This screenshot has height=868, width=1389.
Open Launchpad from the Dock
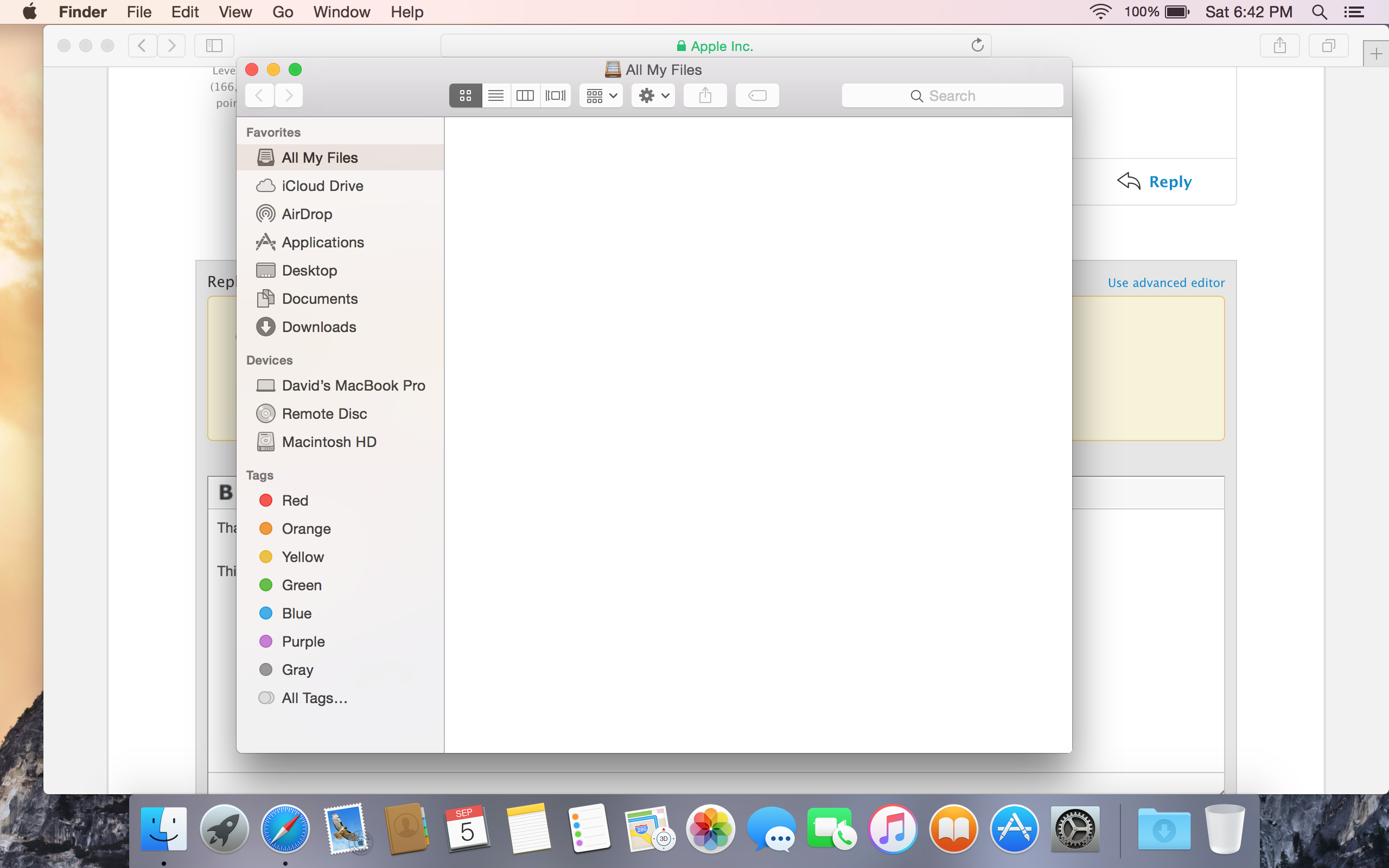click(x=225, y=828)
